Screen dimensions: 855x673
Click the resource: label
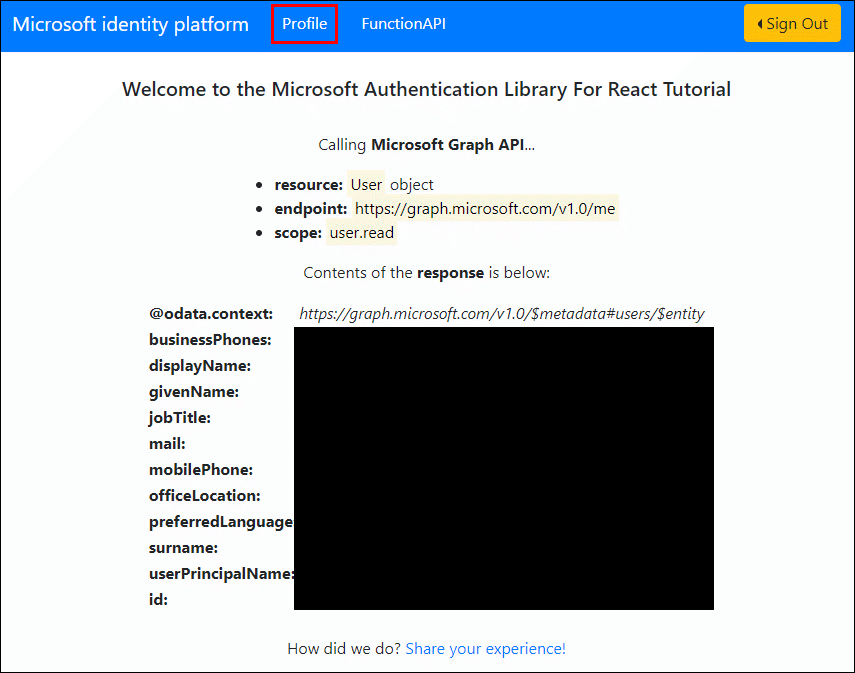click(309, 185)
